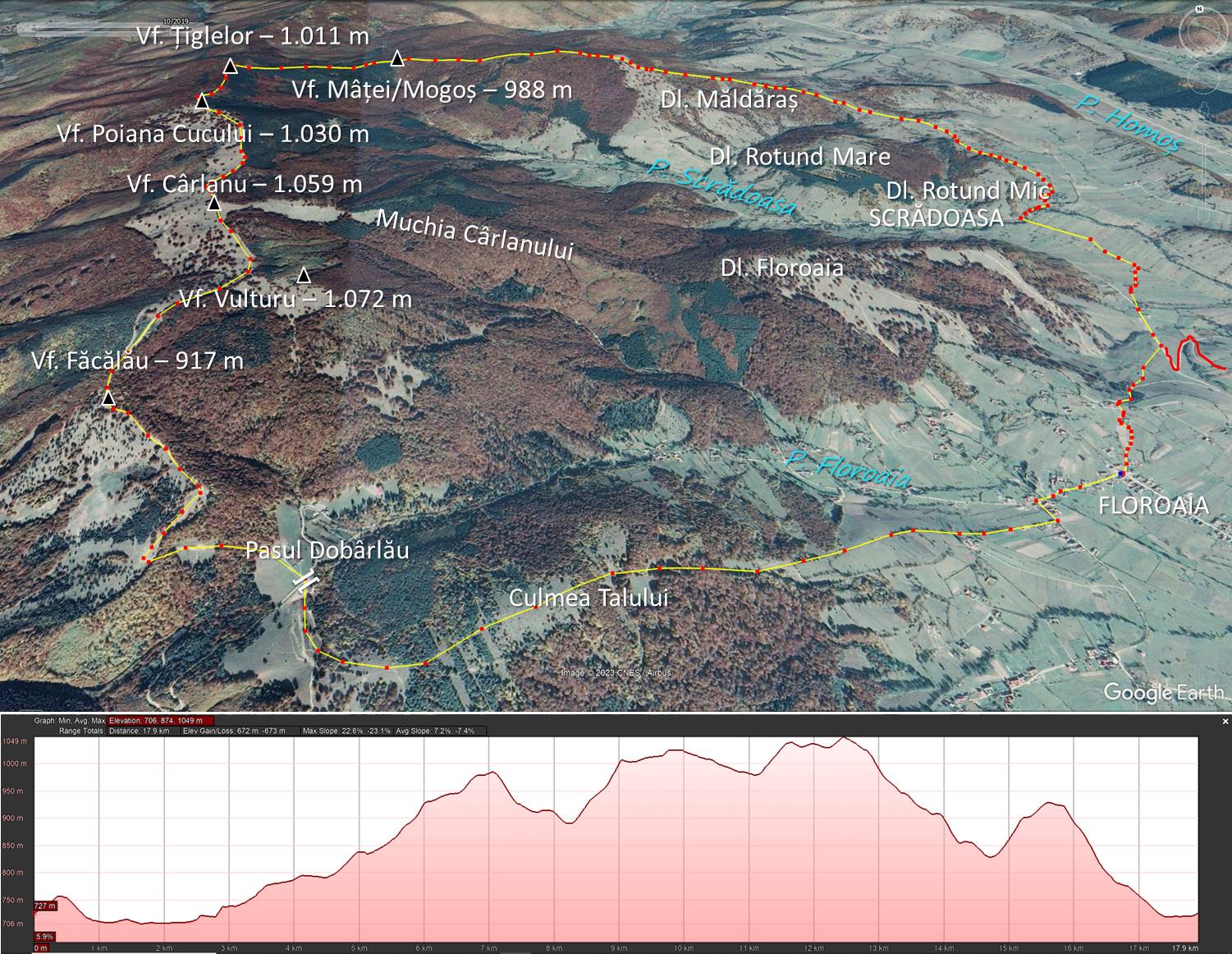
Task: Select the Vf. Poiana Cucului triangle marker
Action: click(x=202, y=102)
